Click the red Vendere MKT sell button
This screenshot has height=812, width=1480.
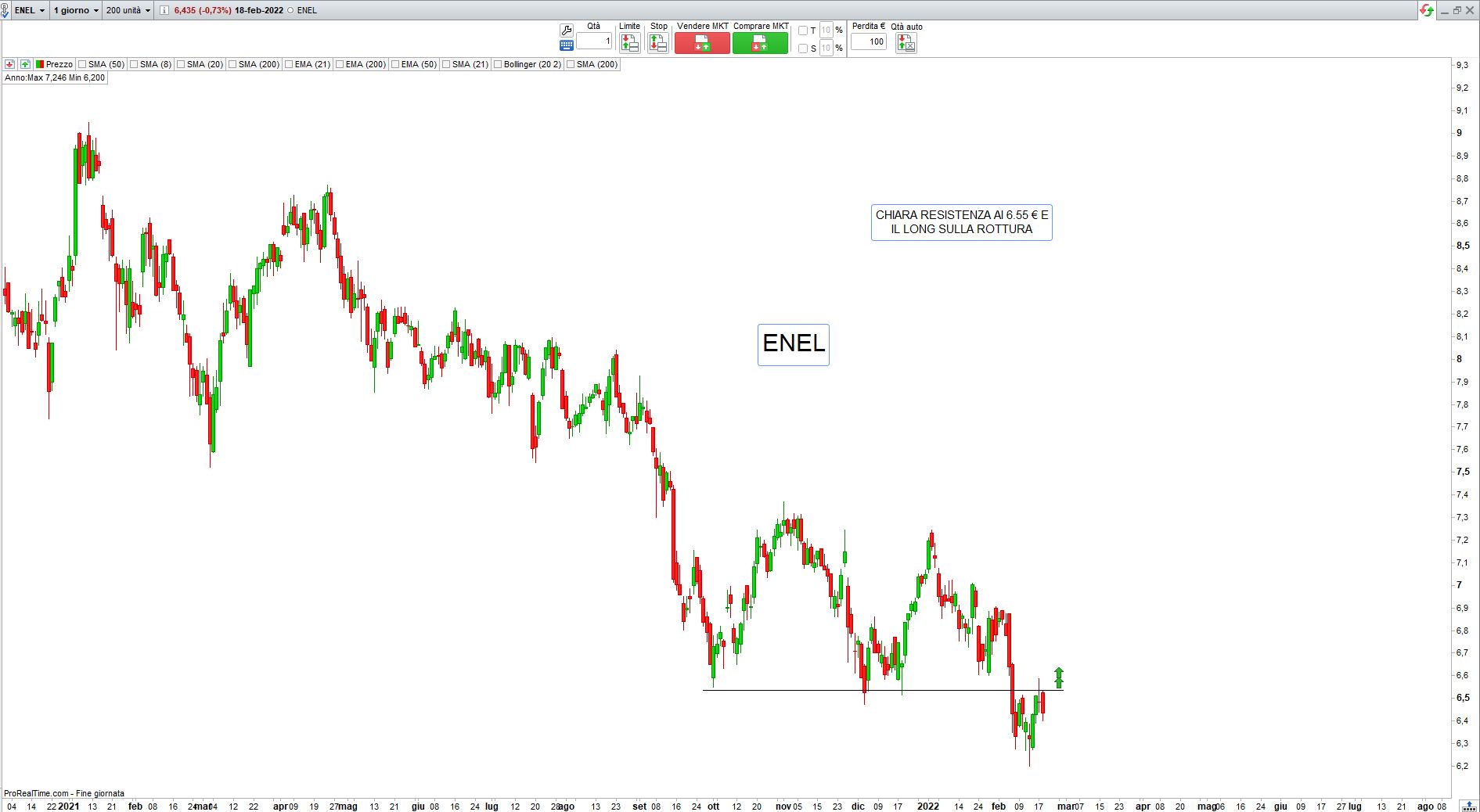coord(702,43)
